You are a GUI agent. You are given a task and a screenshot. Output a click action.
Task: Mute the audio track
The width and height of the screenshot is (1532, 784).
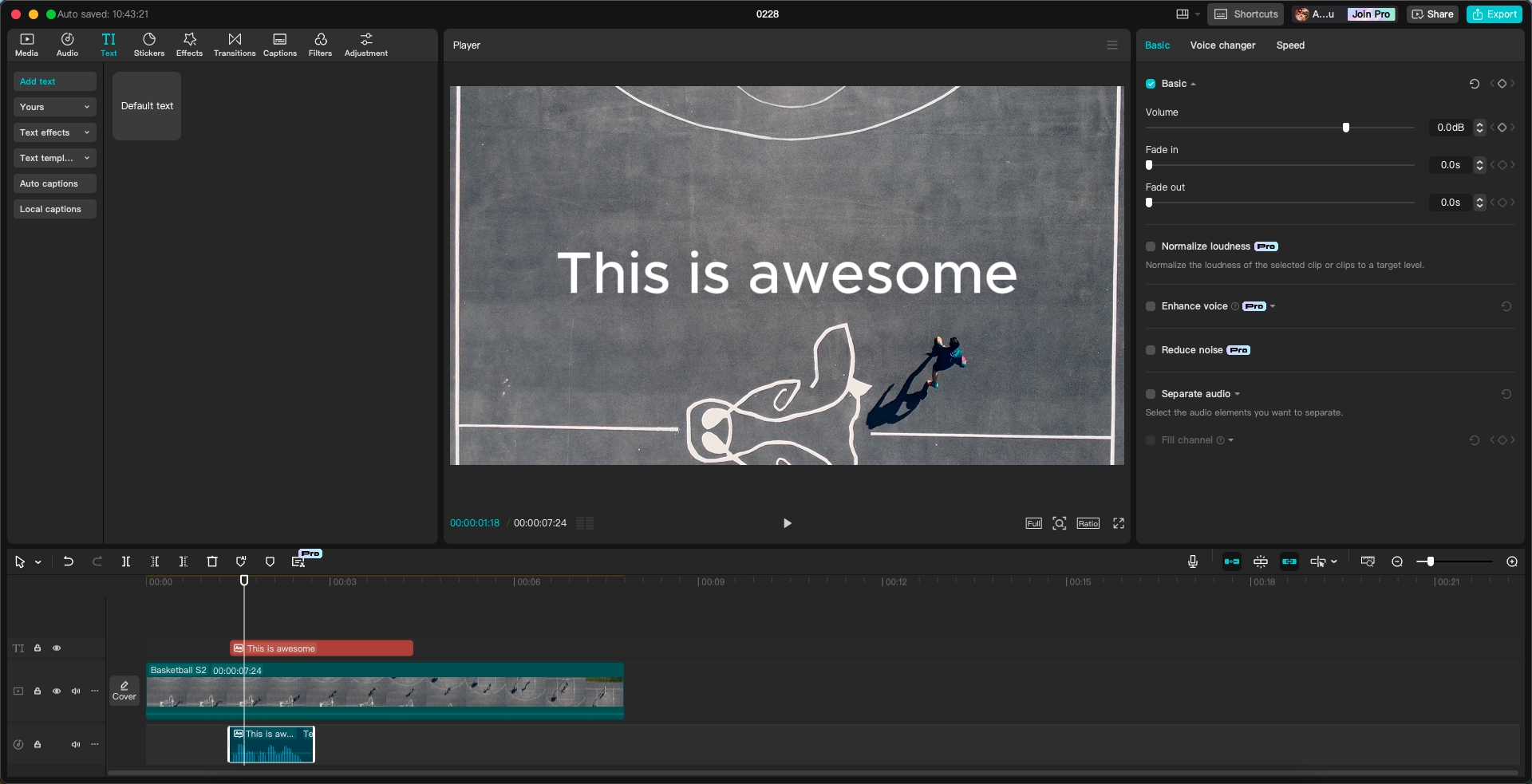pos(76,745)
